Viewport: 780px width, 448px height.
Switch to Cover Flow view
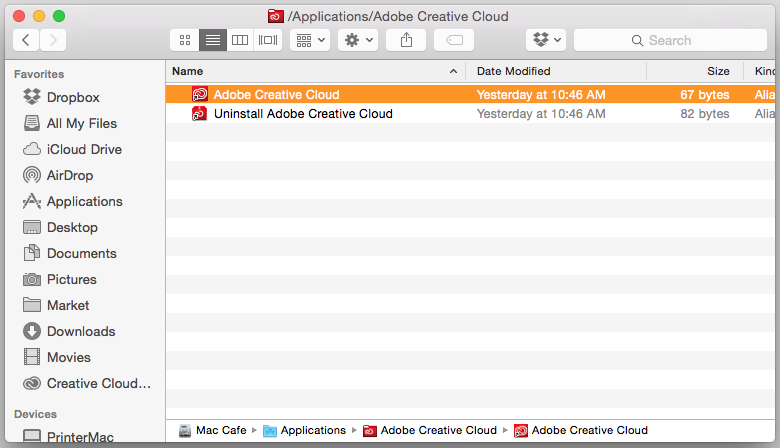(x=268, y=40)
